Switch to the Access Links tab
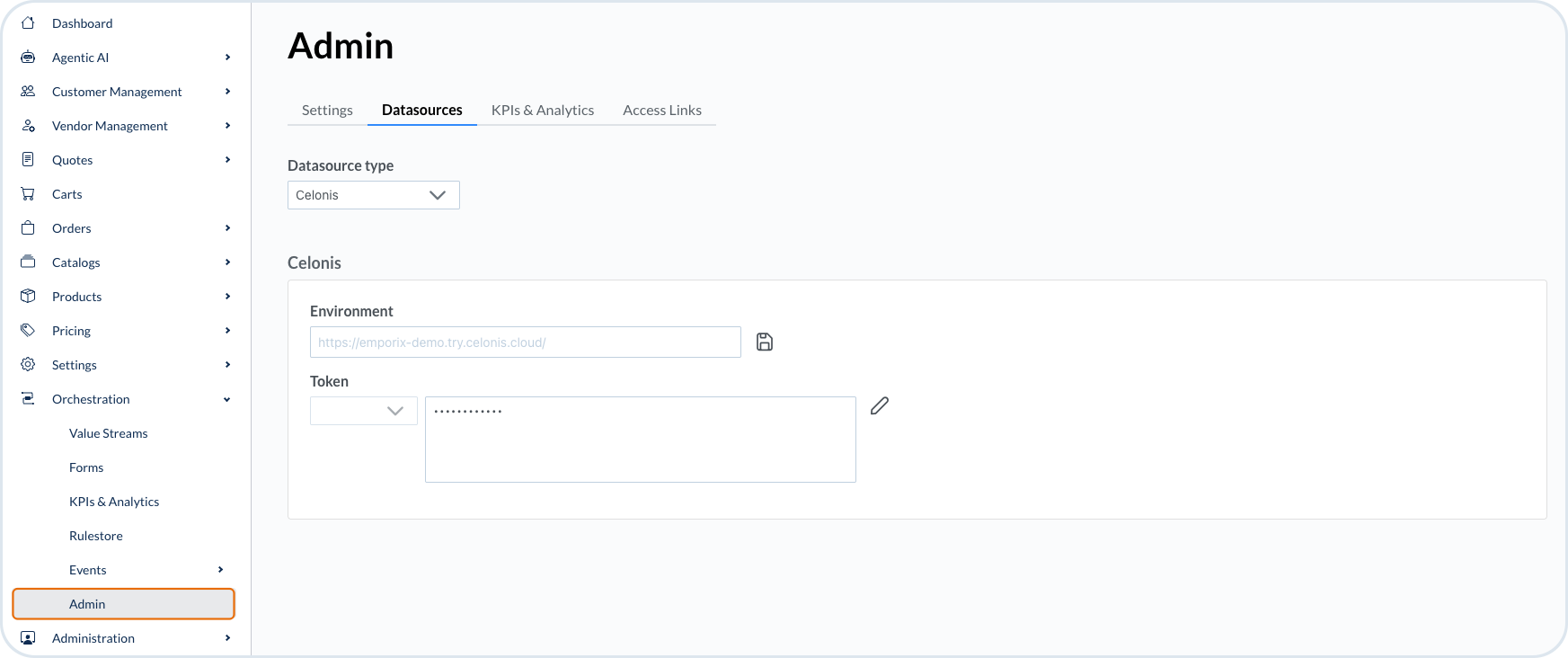1568x658 pixels. pos(662,110)
